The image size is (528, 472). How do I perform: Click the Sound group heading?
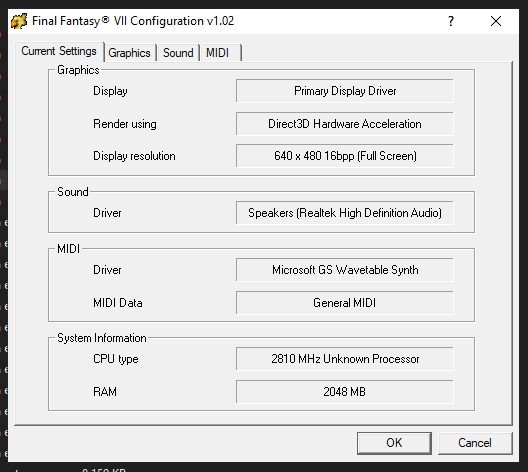[x=73, y=192]
